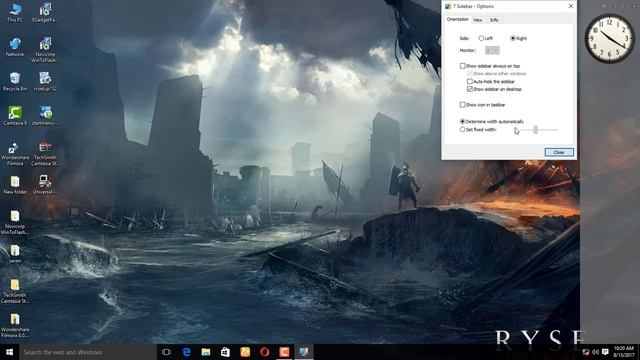Switch to the Info tab
The image size is (640, 360).
tap(494, 20)
